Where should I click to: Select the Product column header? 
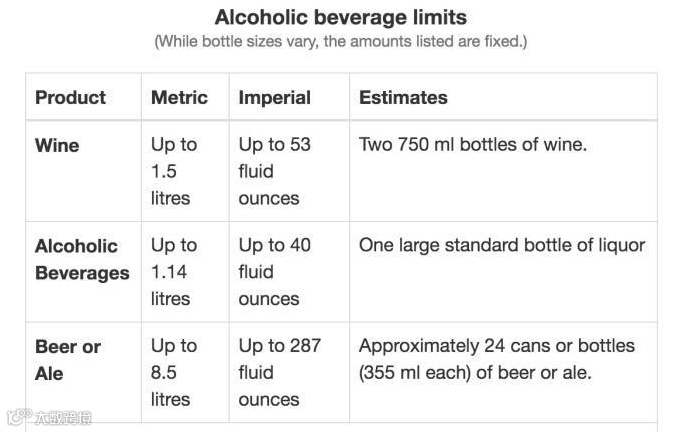71,98
